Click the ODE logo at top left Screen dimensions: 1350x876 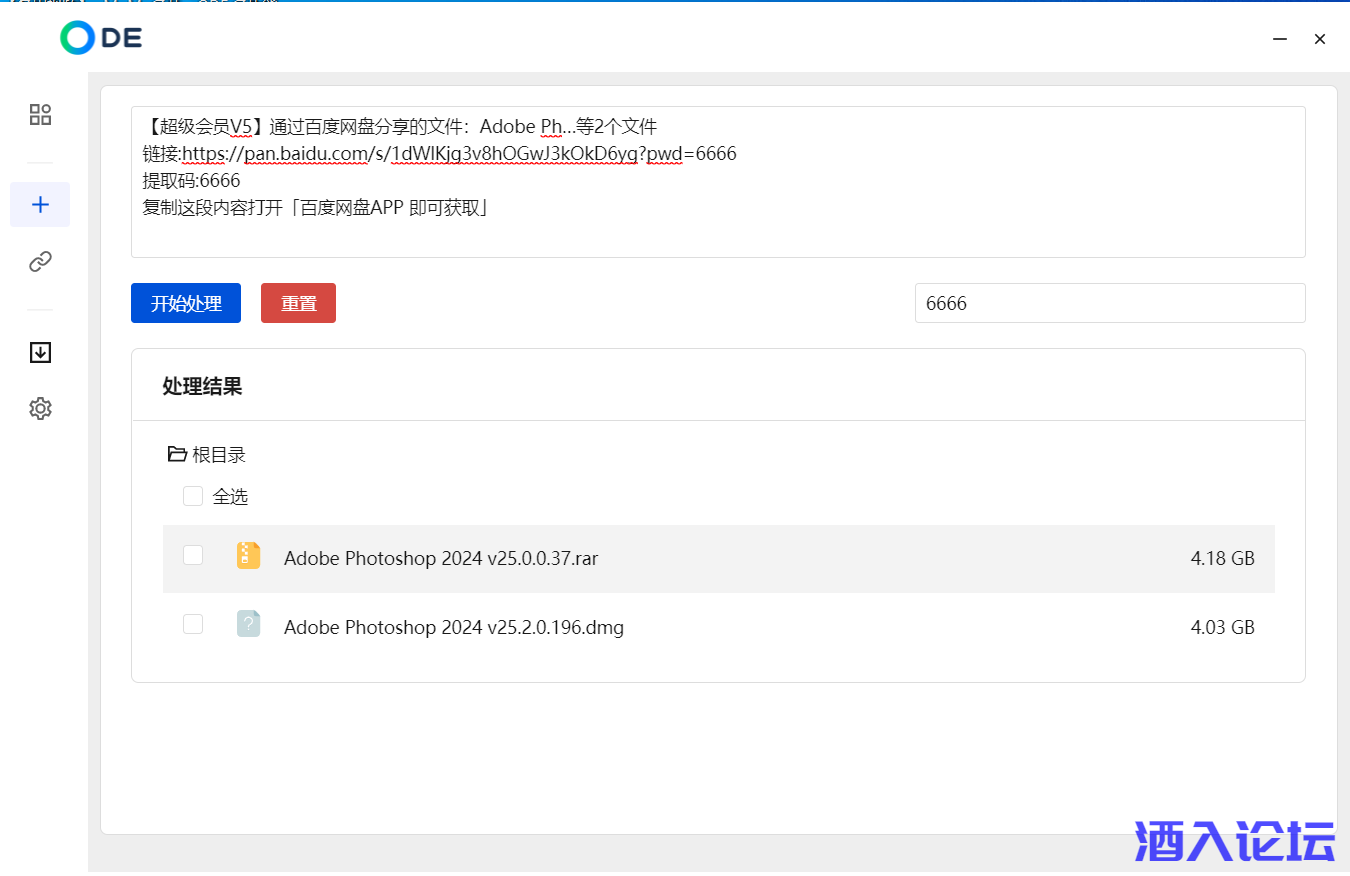coord(101,38)
